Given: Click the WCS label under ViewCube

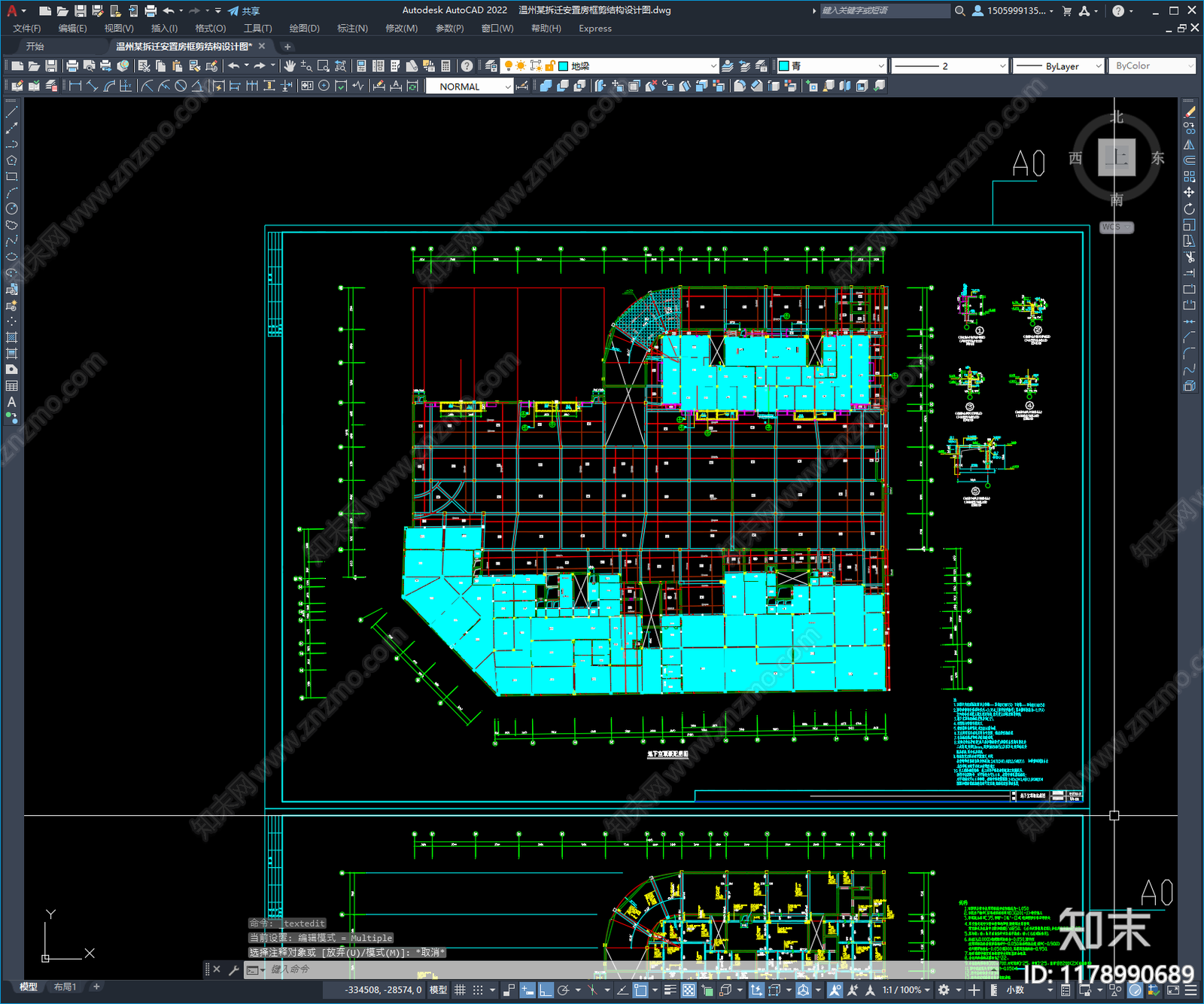Looking at the screenshot, I should point(1116,227).
